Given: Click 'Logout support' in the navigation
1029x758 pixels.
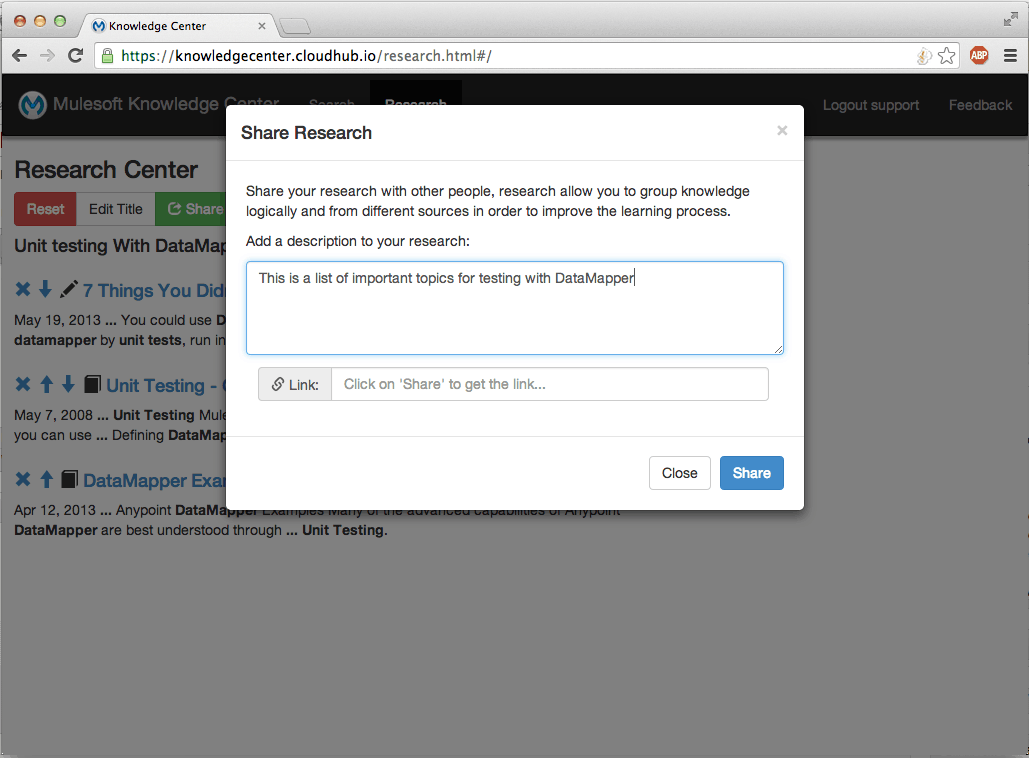Looking at the screenshot, I should point(870,104).
